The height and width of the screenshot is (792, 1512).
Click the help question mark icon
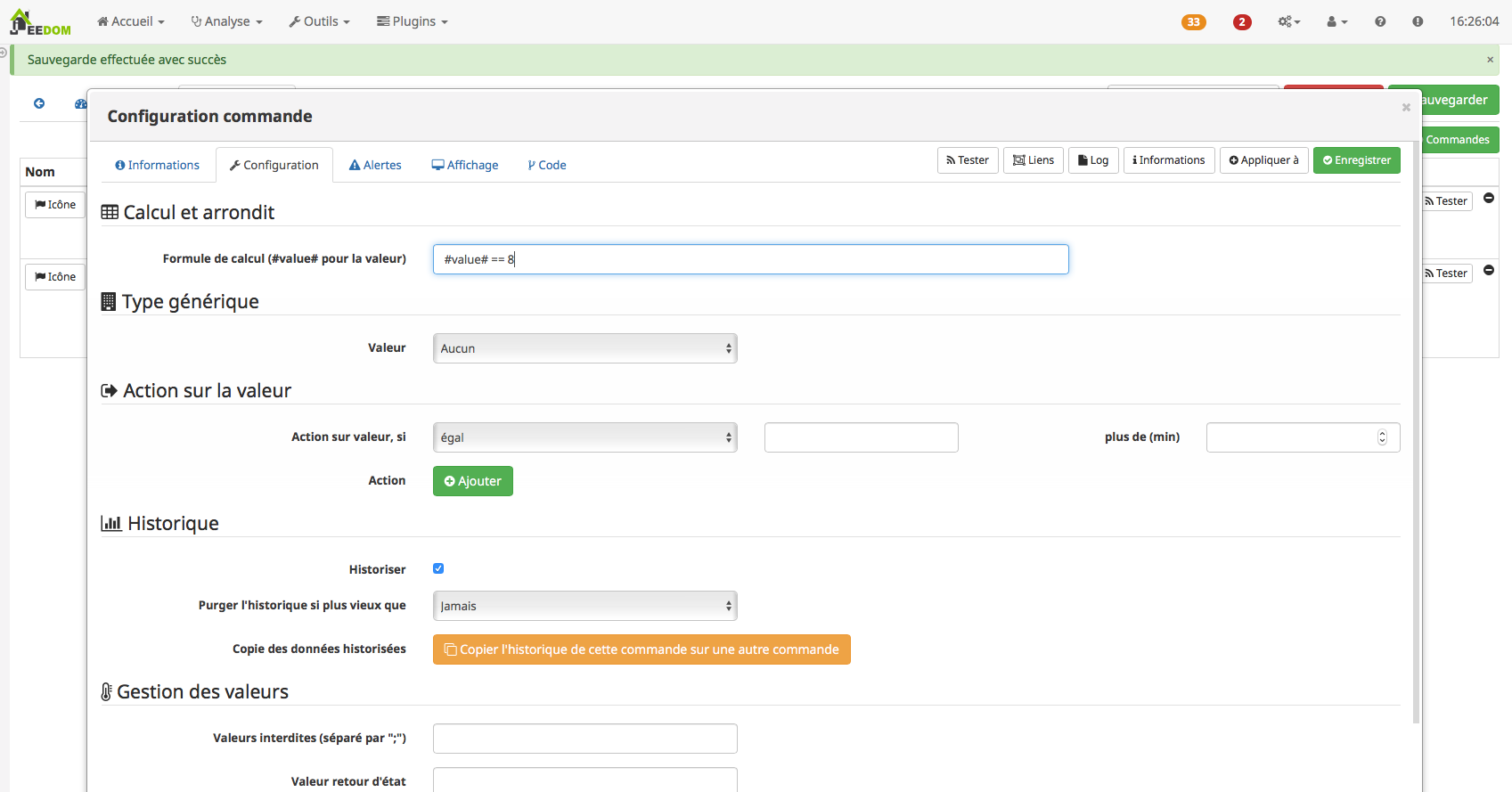(x=1380, y=21)
